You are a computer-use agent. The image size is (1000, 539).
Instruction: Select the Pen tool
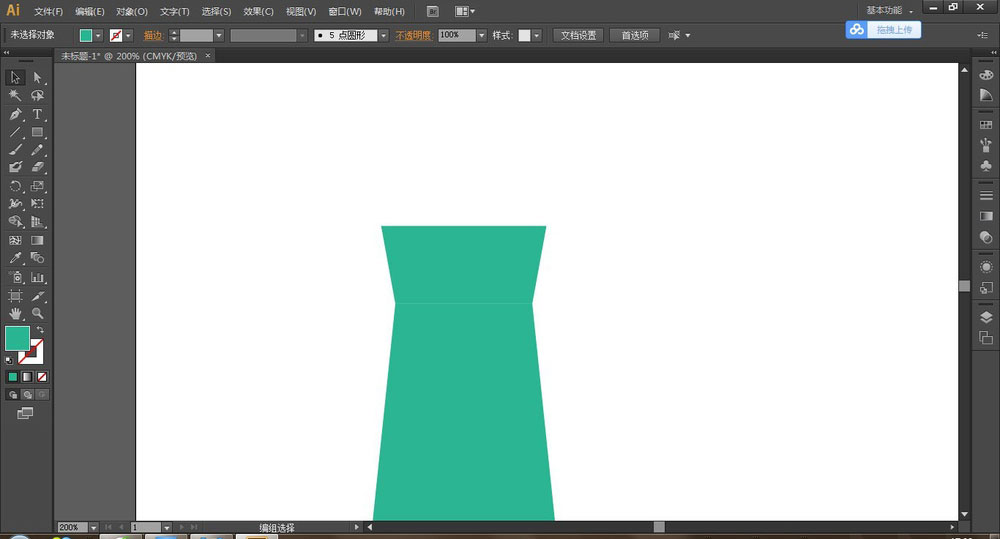pos(16,114)
